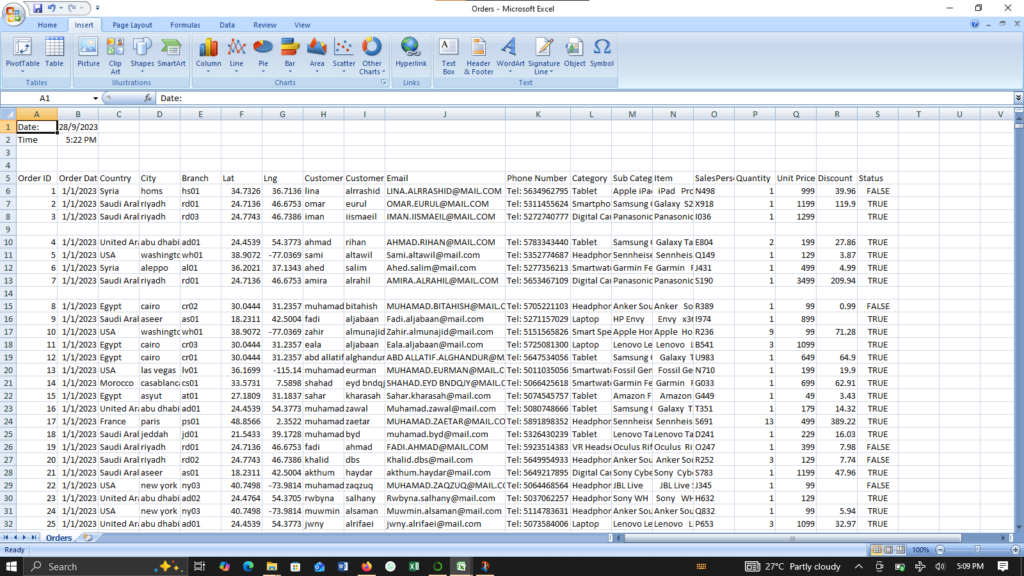Insert an Object
The image size is (1024, 576).
[x=574, y=52]
